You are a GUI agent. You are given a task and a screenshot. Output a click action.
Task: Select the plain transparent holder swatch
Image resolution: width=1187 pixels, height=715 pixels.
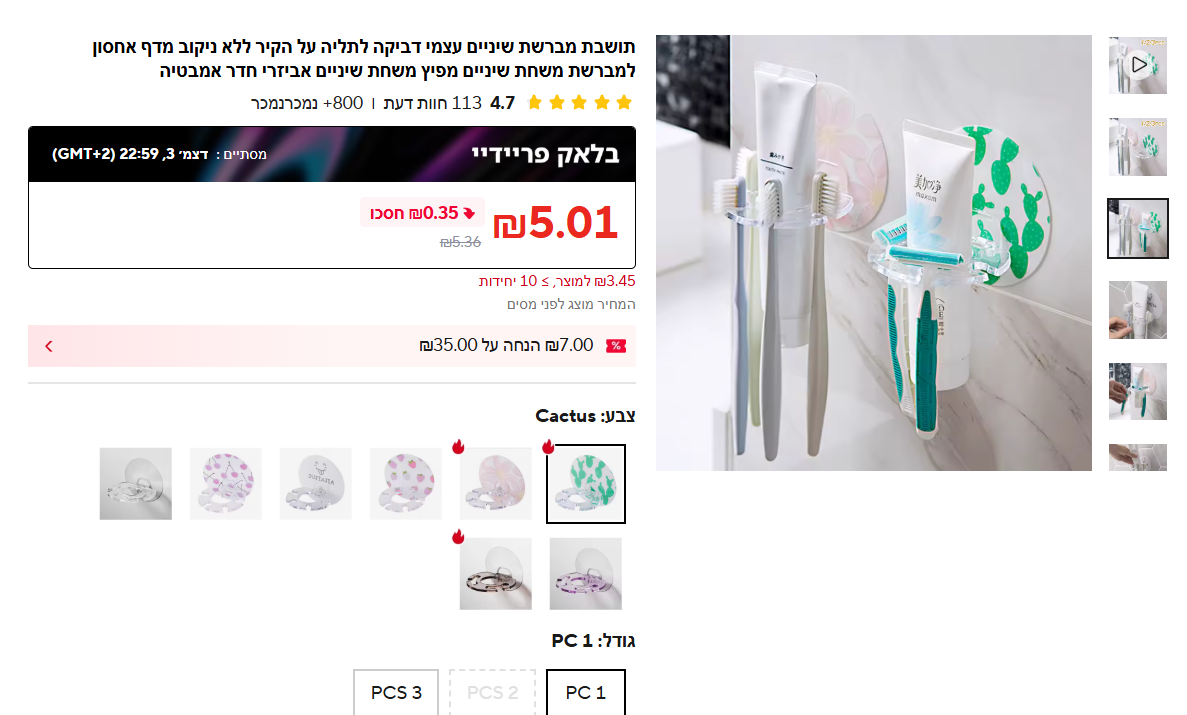136,484
